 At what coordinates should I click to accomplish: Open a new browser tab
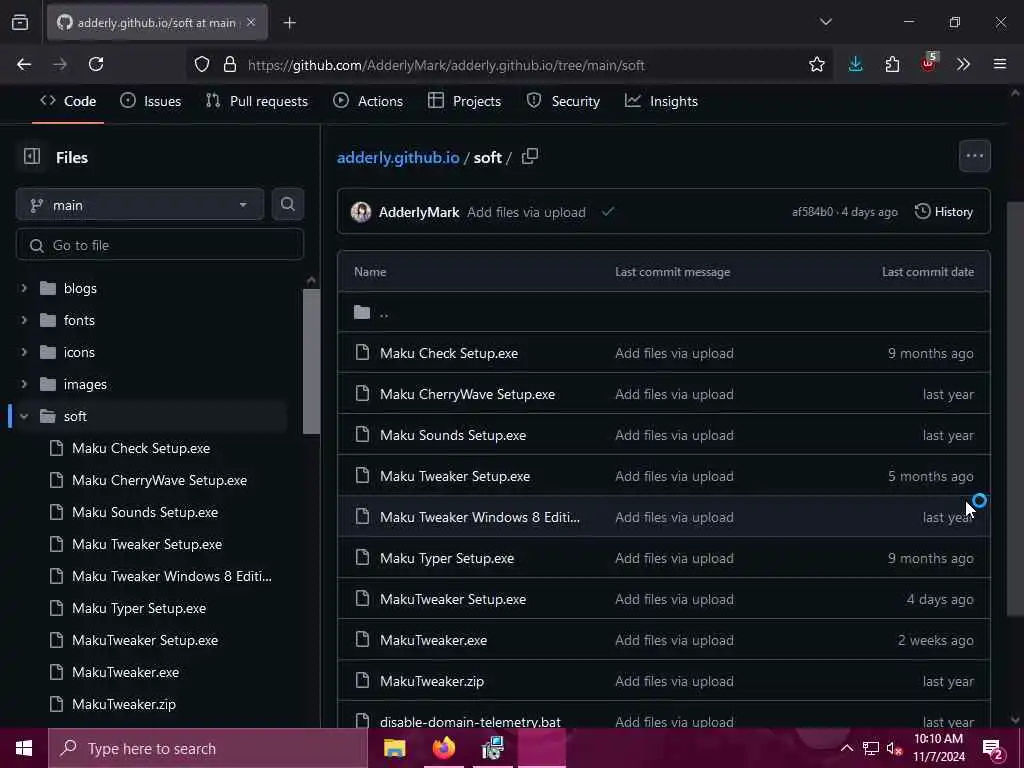point(289,23)
